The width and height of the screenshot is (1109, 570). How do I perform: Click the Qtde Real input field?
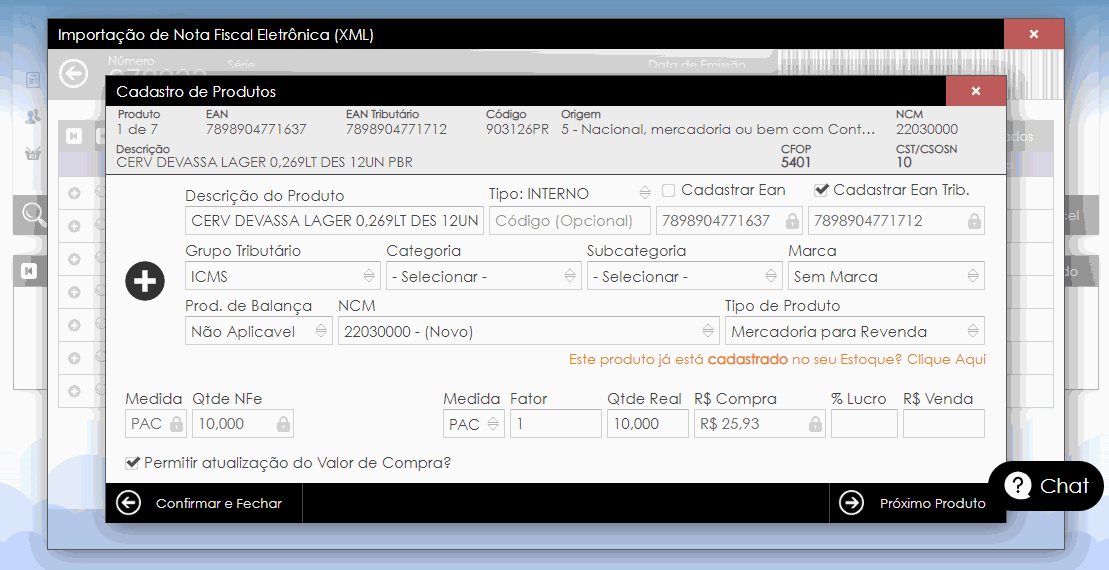(x=648, y=424)
